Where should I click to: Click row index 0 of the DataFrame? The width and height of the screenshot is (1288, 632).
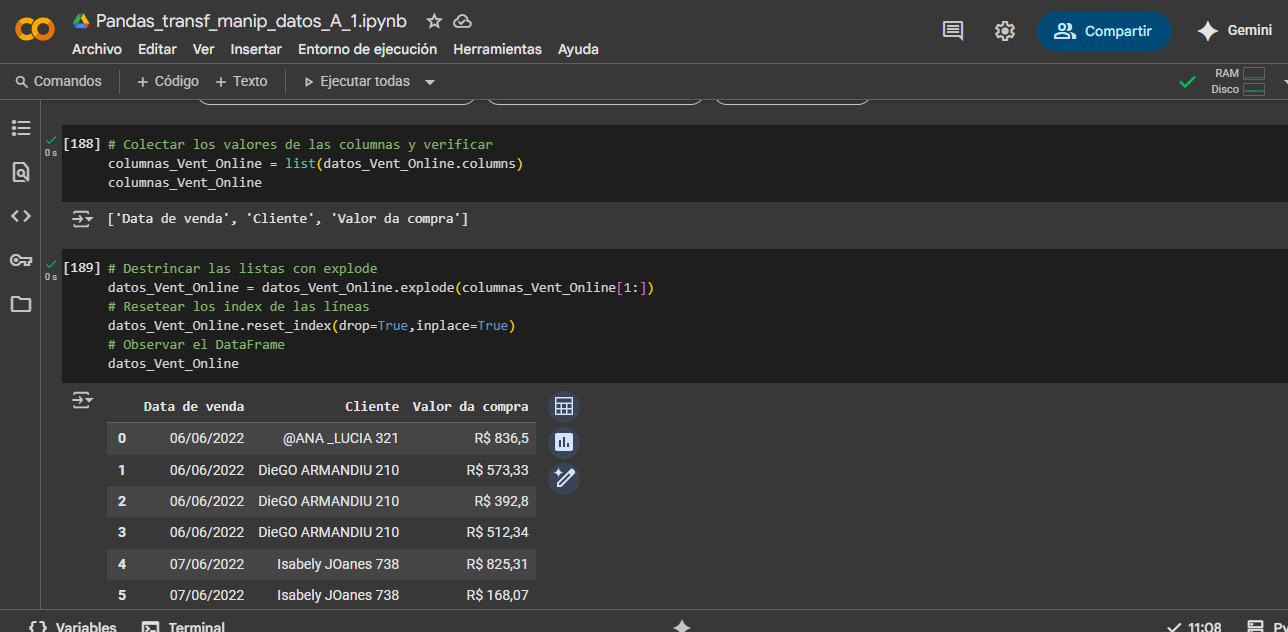point(122,438)
